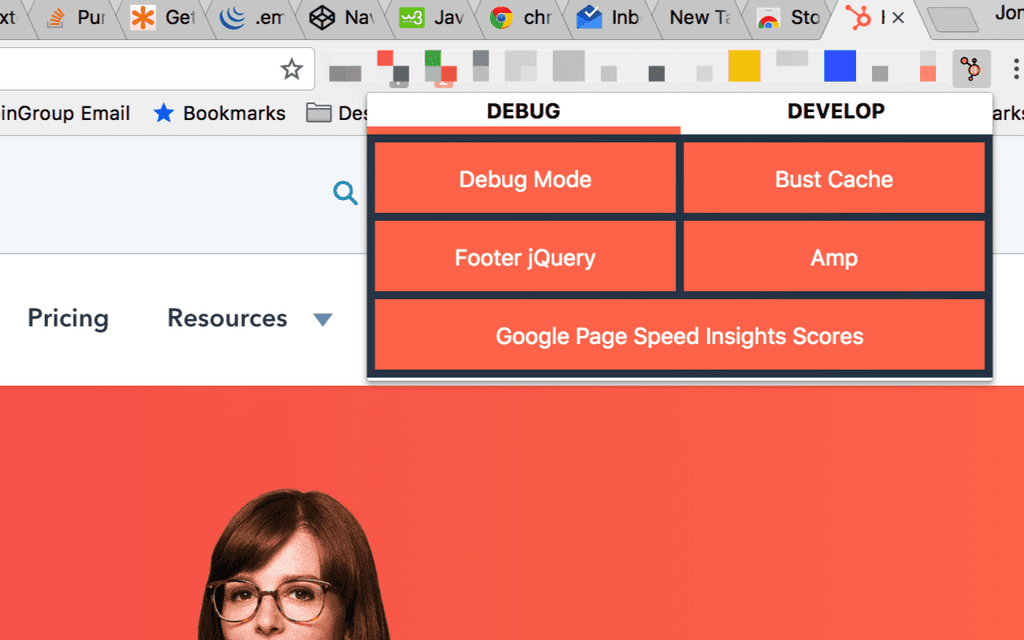Click the Bookmarks star icon on the bookmarks bar
This screenshot has width=1024, height=640.
[x=163, y=113]
